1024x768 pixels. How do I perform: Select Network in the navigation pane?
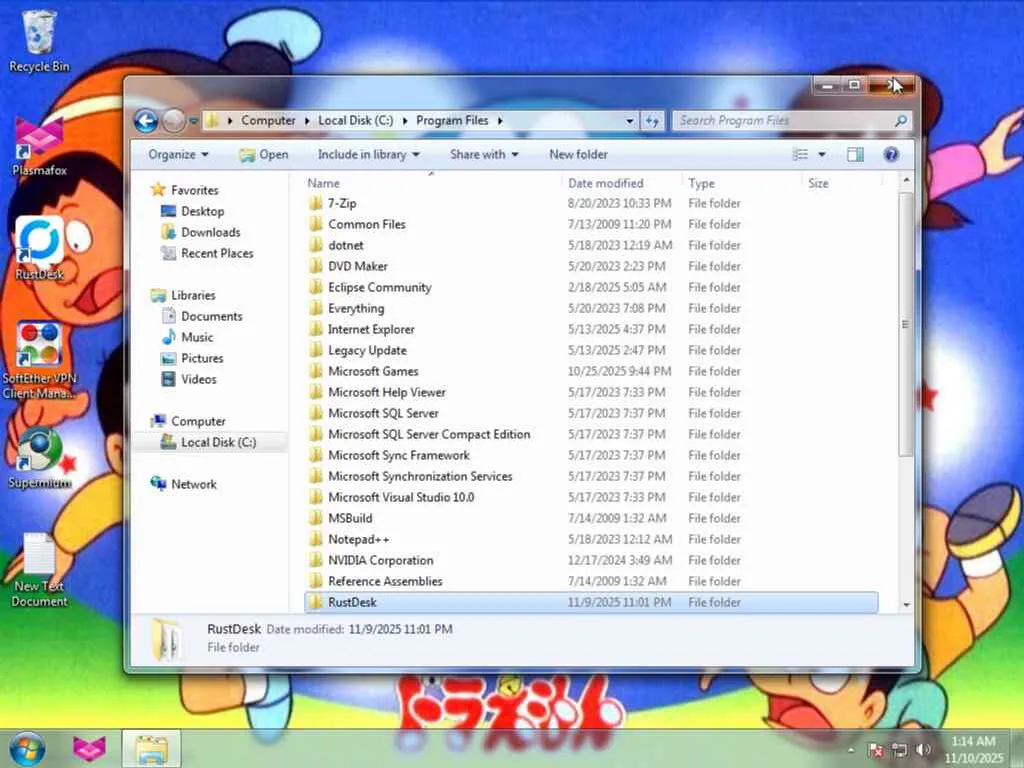(193, 484)
